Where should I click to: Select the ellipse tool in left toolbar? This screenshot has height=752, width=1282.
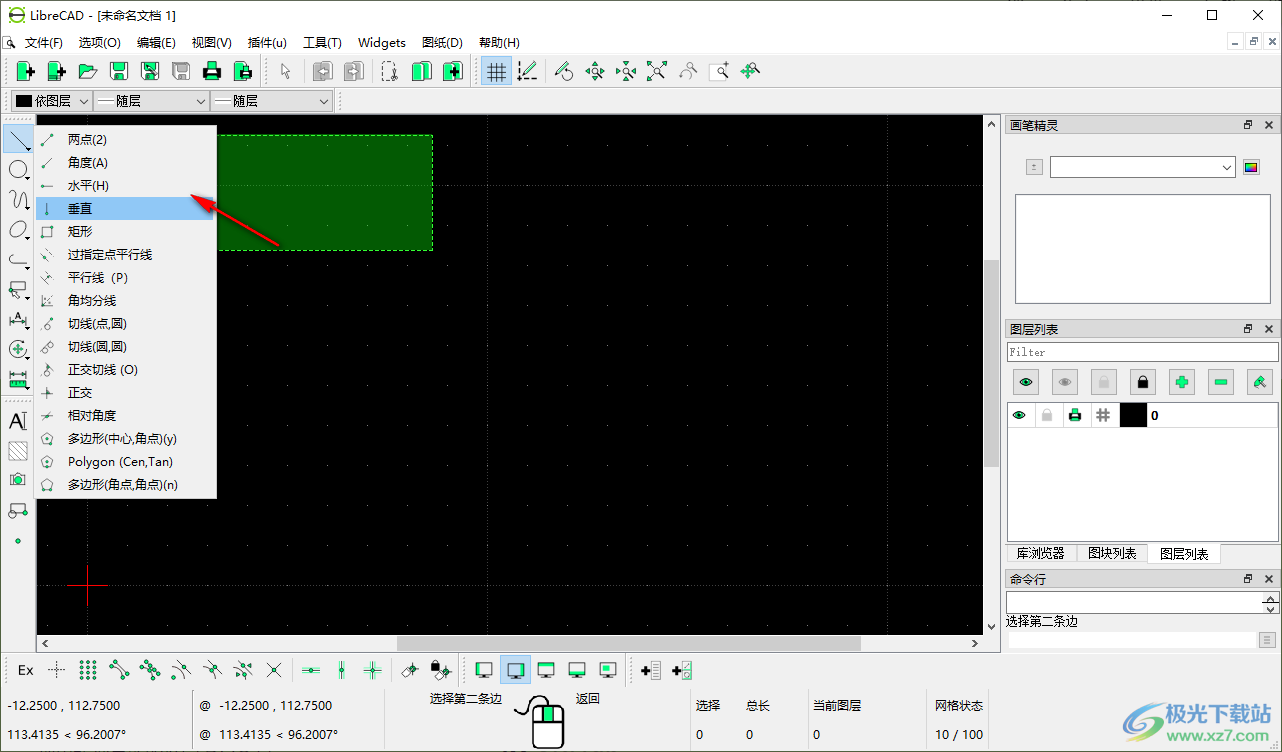(x=18, y=230)
